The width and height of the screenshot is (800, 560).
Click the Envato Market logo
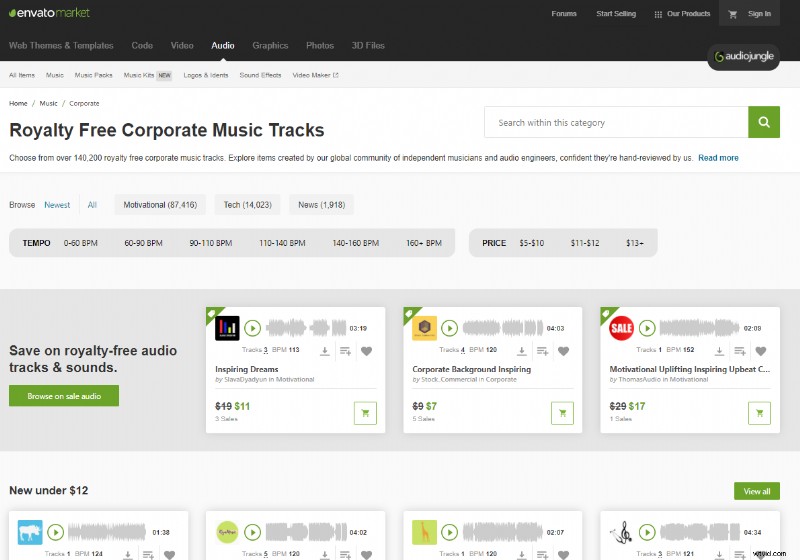coord(49,13)
